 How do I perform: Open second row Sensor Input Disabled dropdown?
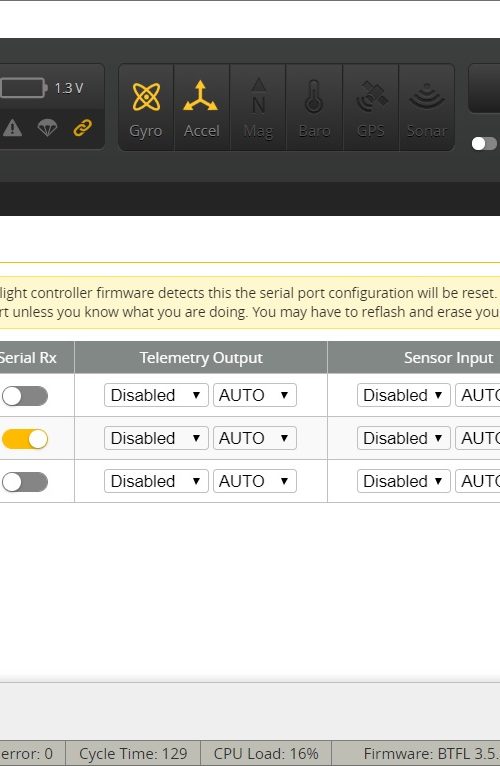404,438
